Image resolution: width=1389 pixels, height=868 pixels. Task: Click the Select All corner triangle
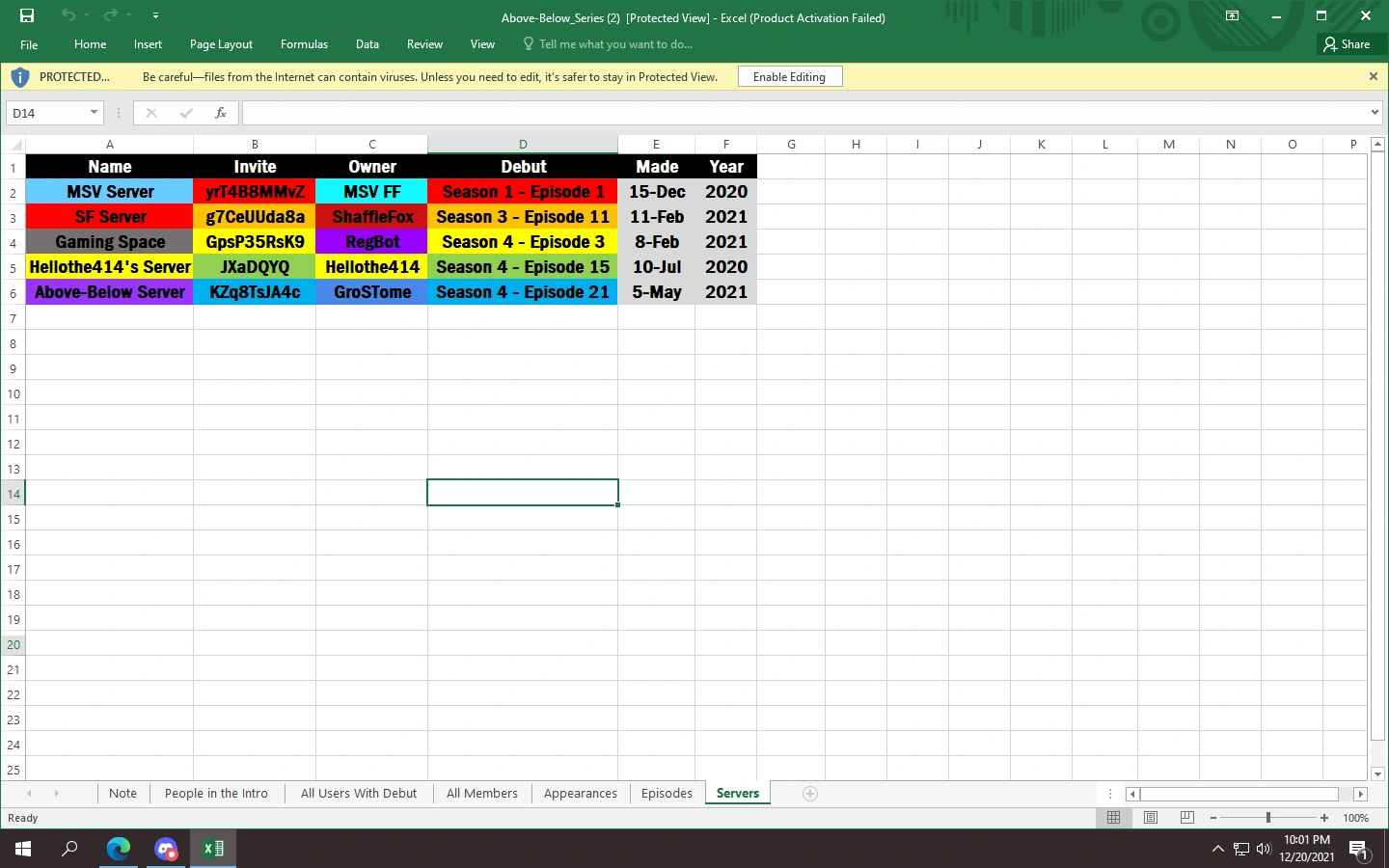pos(14,145)
